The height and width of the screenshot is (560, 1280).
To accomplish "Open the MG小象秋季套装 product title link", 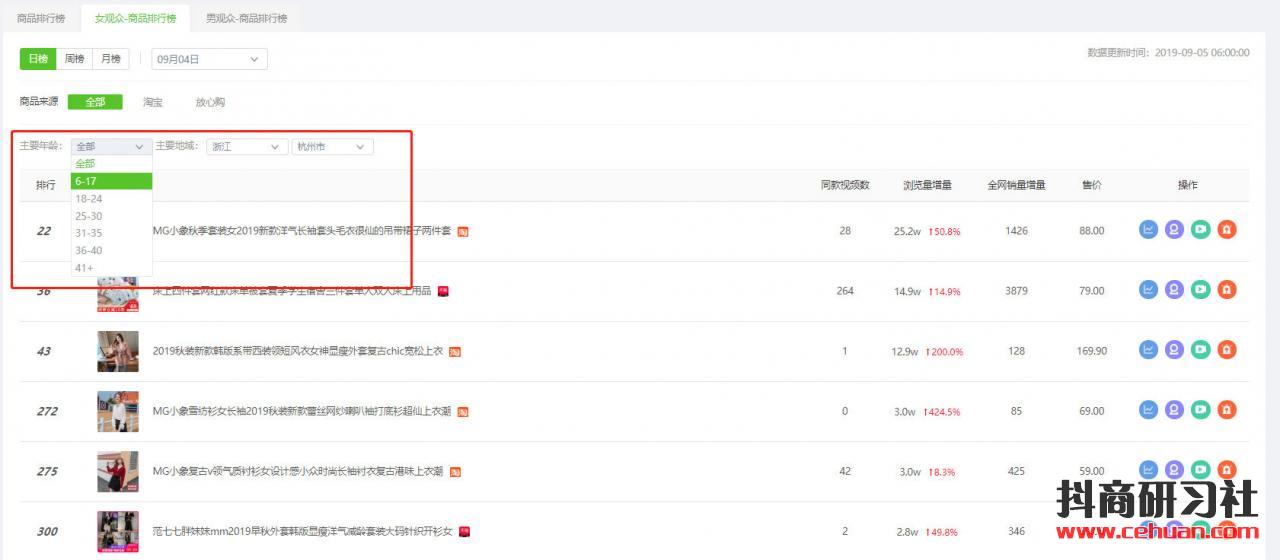I will [x=301, y=231].
